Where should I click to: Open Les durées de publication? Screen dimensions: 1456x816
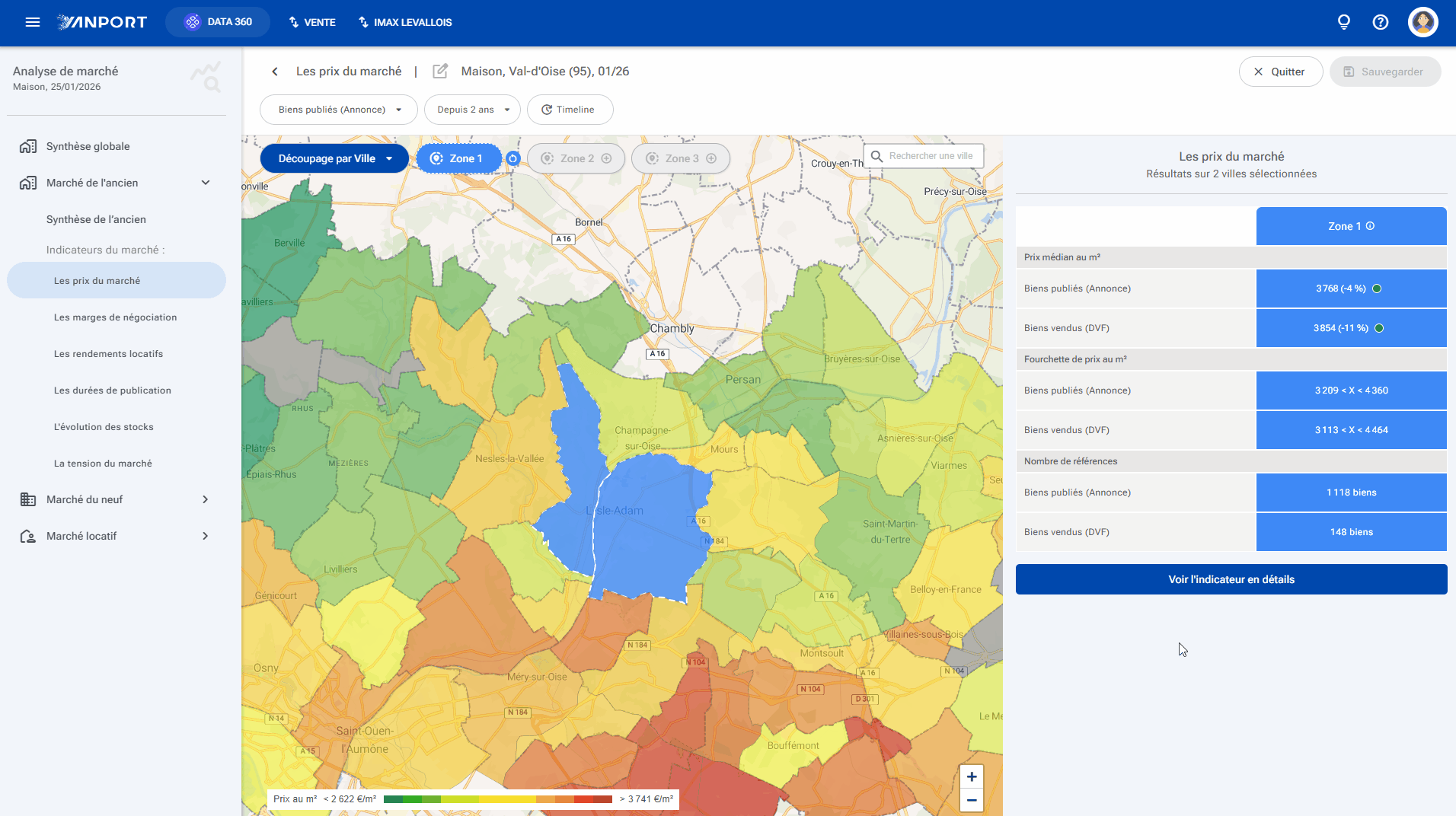click(x=112, y=390)
